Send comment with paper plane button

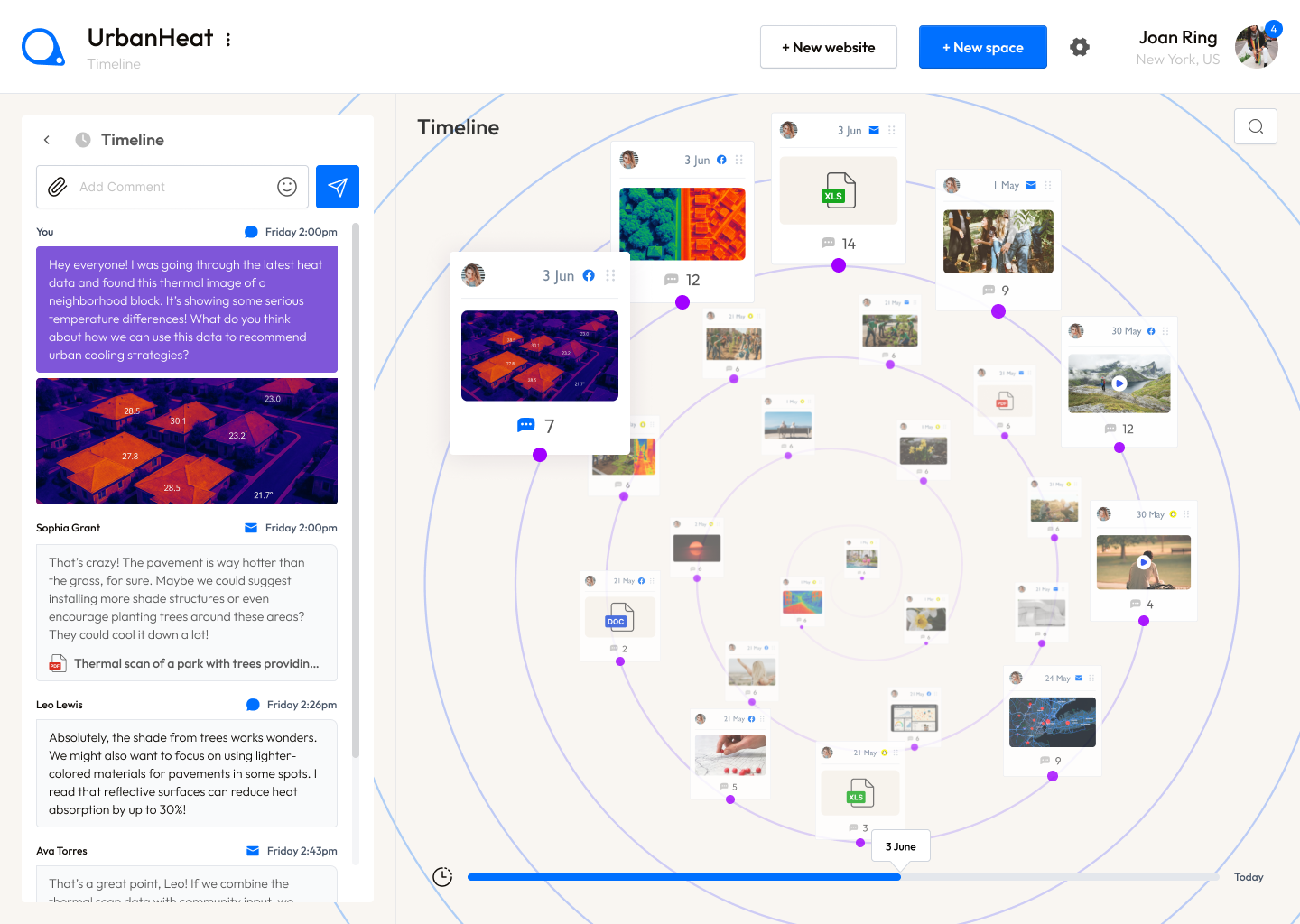pyautogui.click(x=338, y=187)
